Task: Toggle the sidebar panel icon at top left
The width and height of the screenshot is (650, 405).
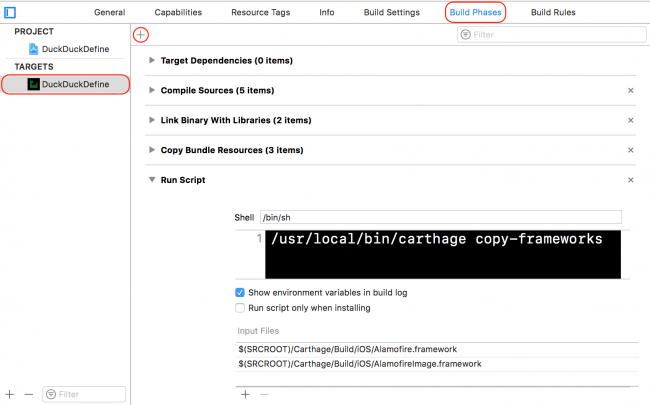Action: point(11,12)
